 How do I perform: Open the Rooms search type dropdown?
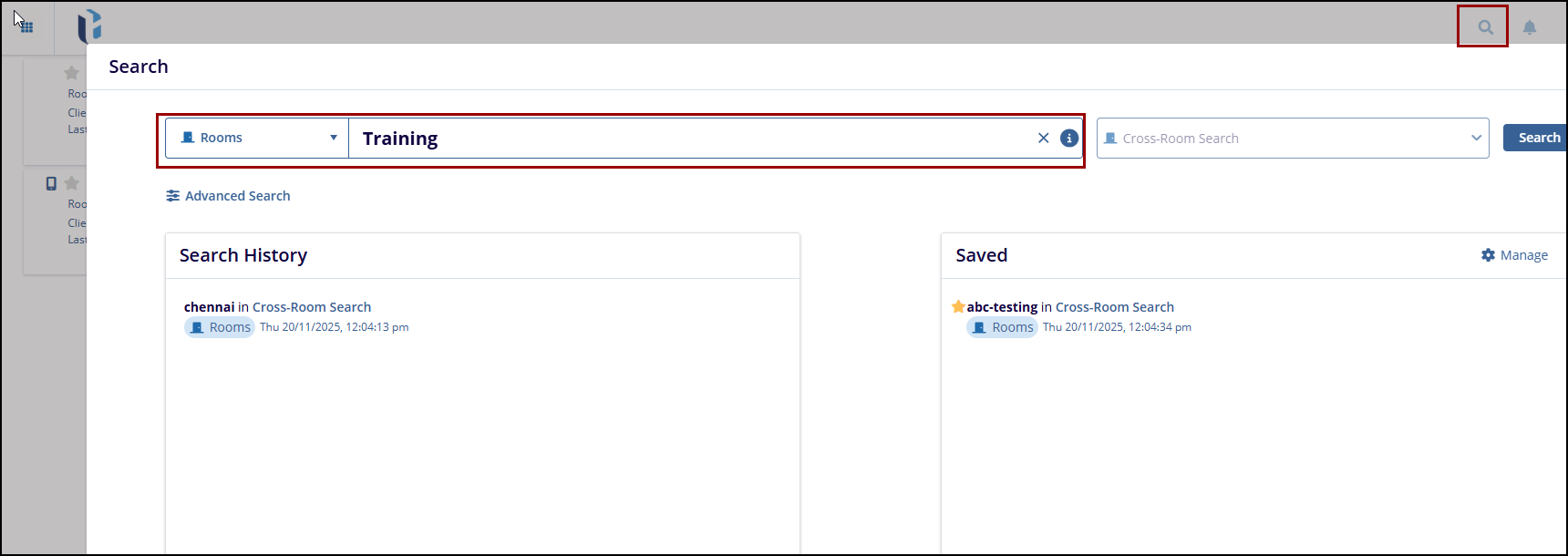point(258,138)
